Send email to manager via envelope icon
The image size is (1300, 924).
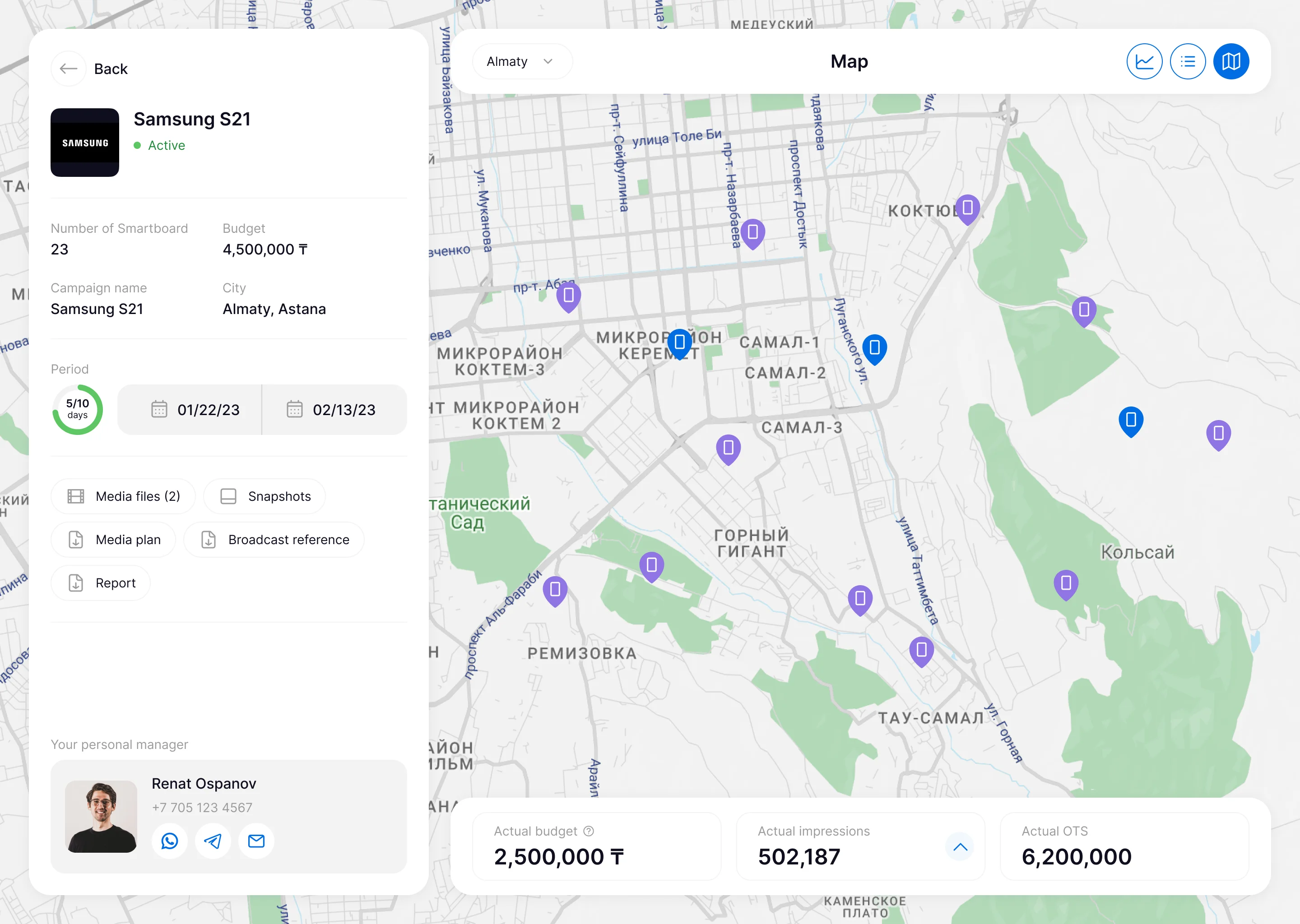click(256, 841)
